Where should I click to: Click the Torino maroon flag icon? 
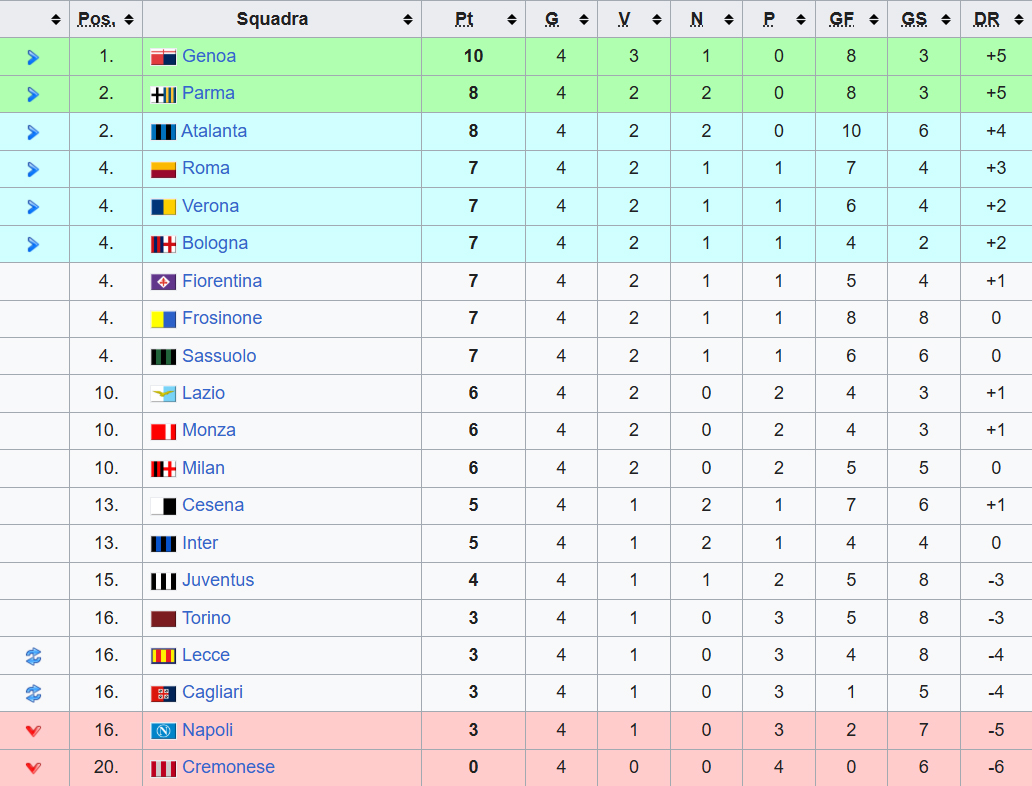pyautogui.click(x=163, y=619)
